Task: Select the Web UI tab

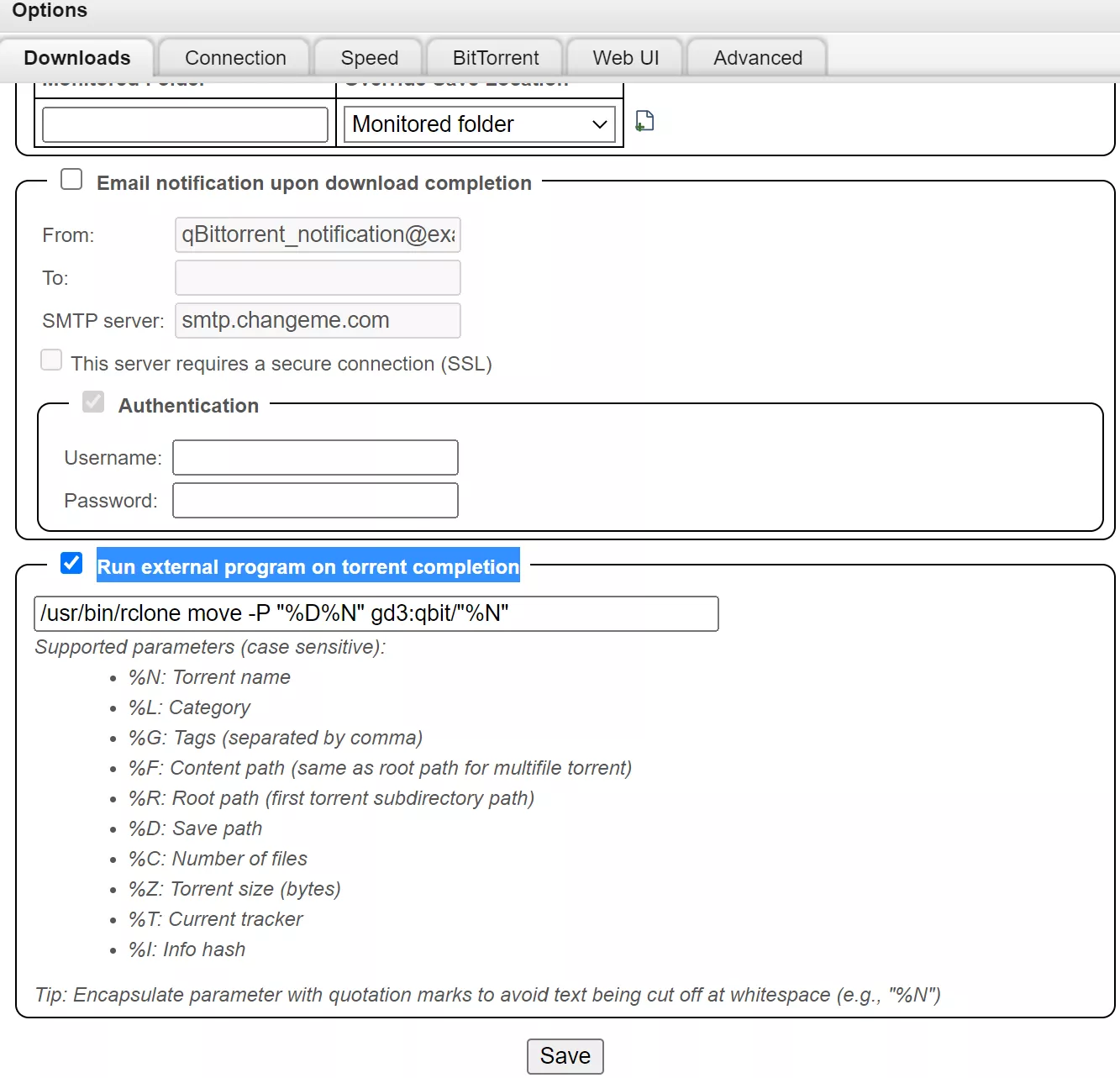Action: point(625,58)
